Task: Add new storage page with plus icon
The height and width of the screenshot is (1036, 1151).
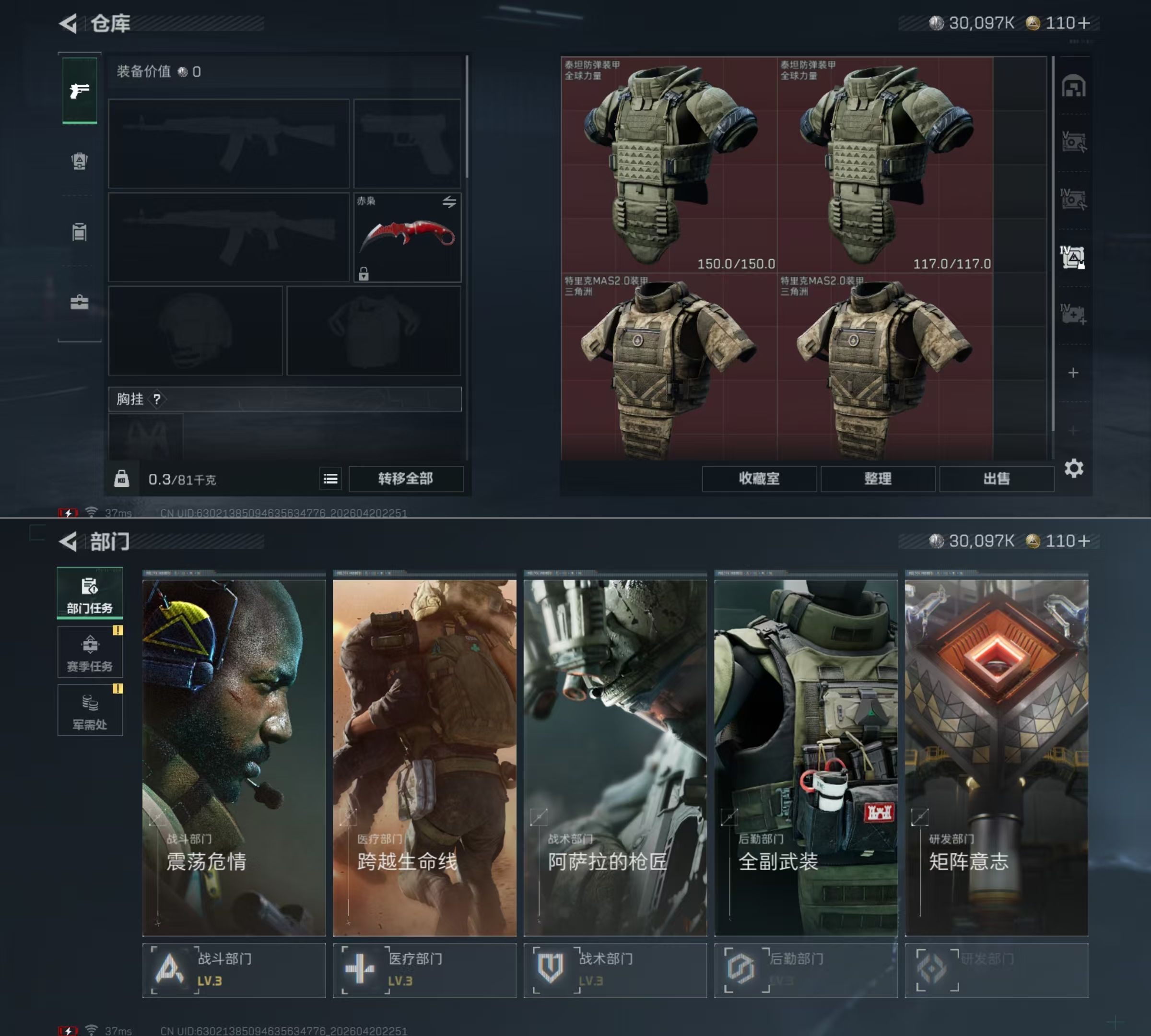Action: point(1073,373)
